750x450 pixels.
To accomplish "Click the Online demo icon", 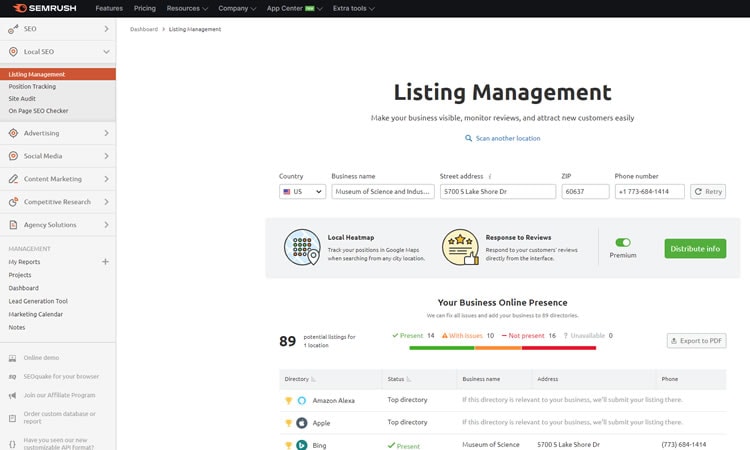I will click(x=12, y=358).
